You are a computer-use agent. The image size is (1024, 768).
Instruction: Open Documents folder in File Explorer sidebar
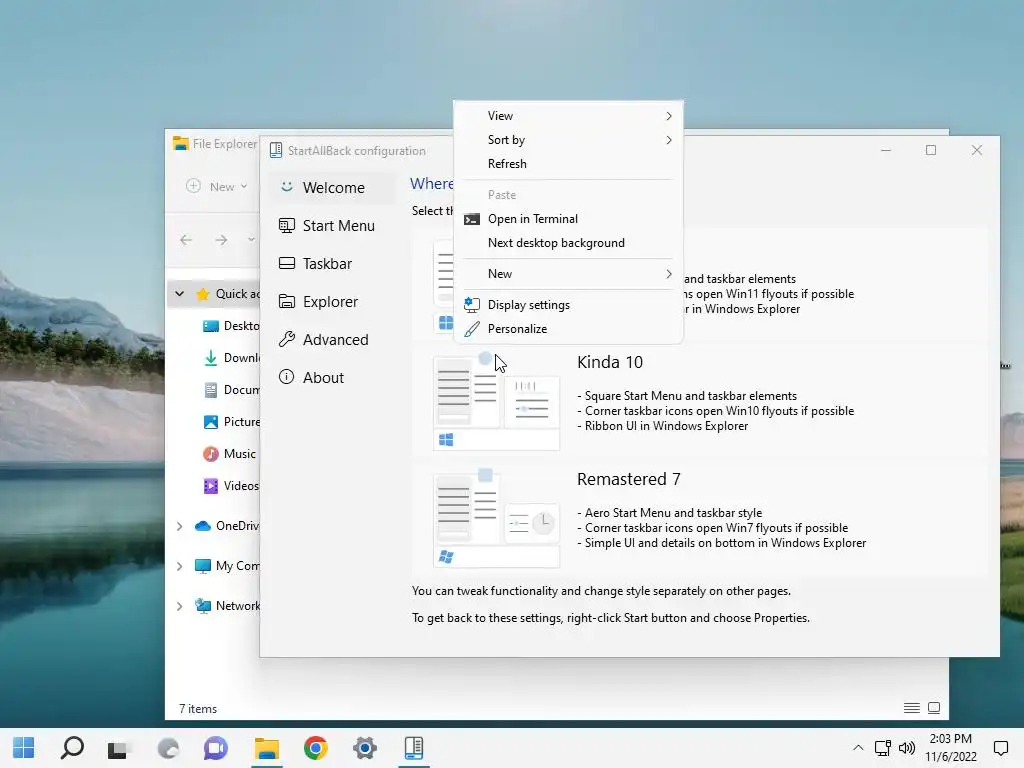(232, 390)
